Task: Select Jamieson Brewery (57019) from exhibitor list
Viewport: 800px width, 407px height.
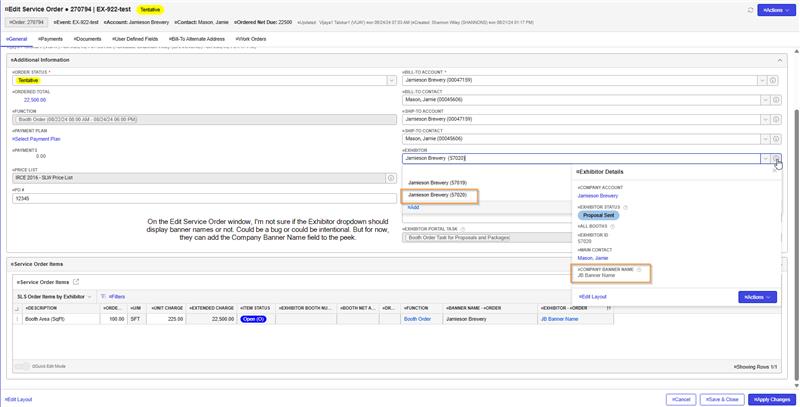Action: coord(437,183)
